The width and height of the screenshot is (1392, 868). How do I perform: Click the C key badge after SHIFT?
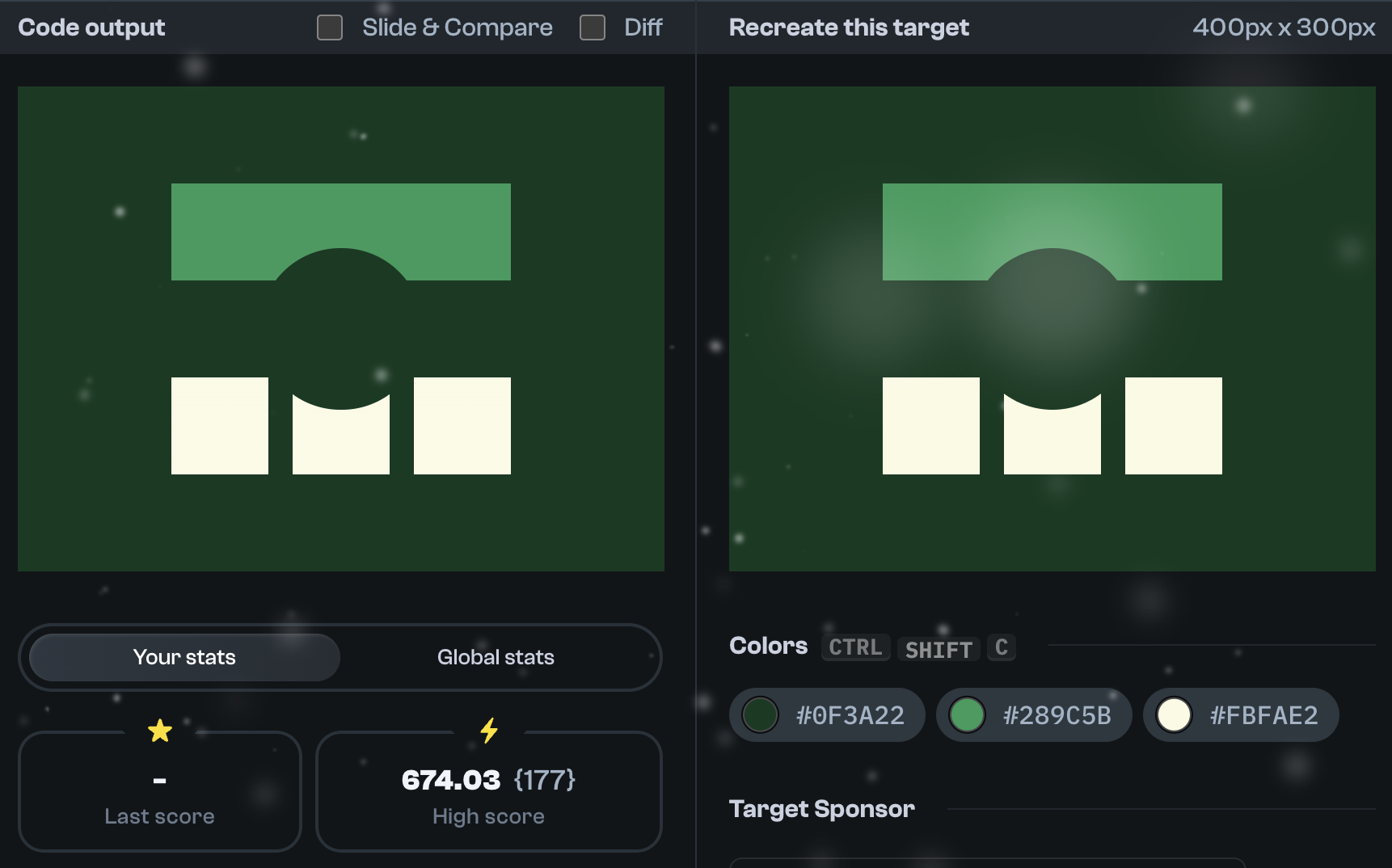coord(1001,647)
